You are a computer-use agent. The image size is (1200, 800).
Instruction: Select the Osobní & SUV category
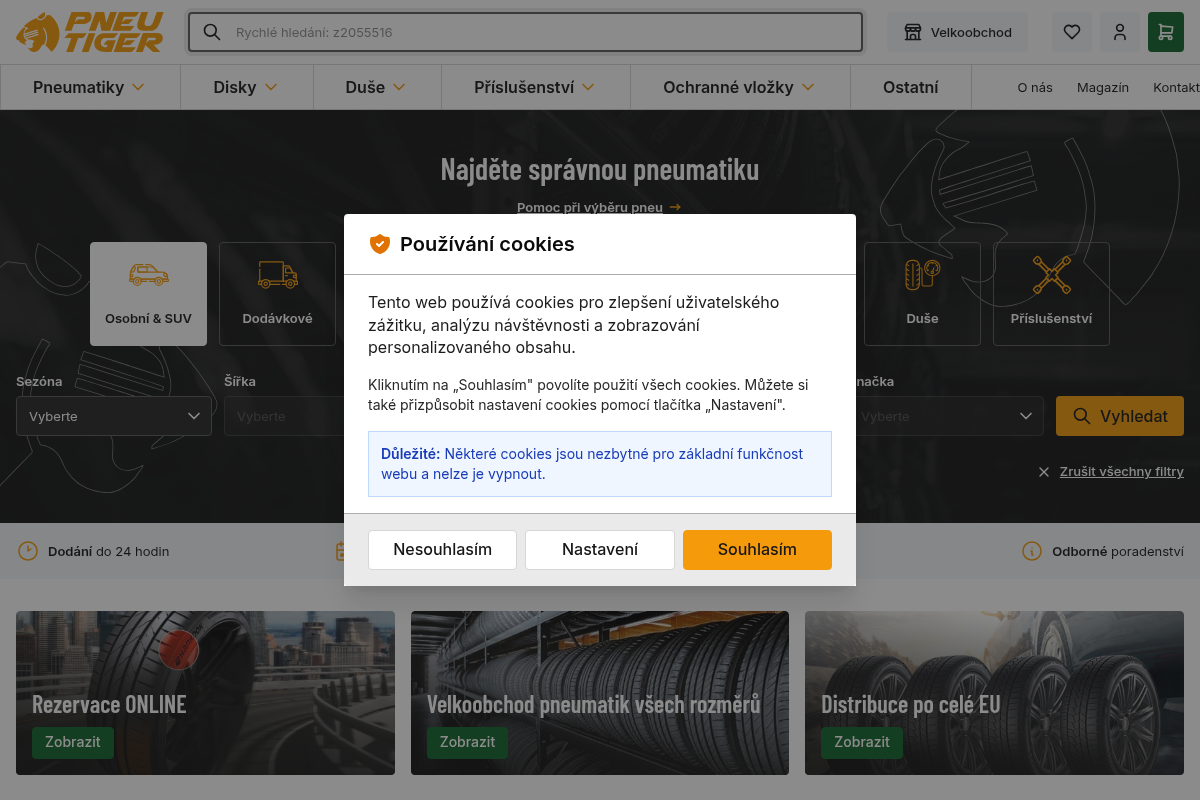tap(148, 294)
